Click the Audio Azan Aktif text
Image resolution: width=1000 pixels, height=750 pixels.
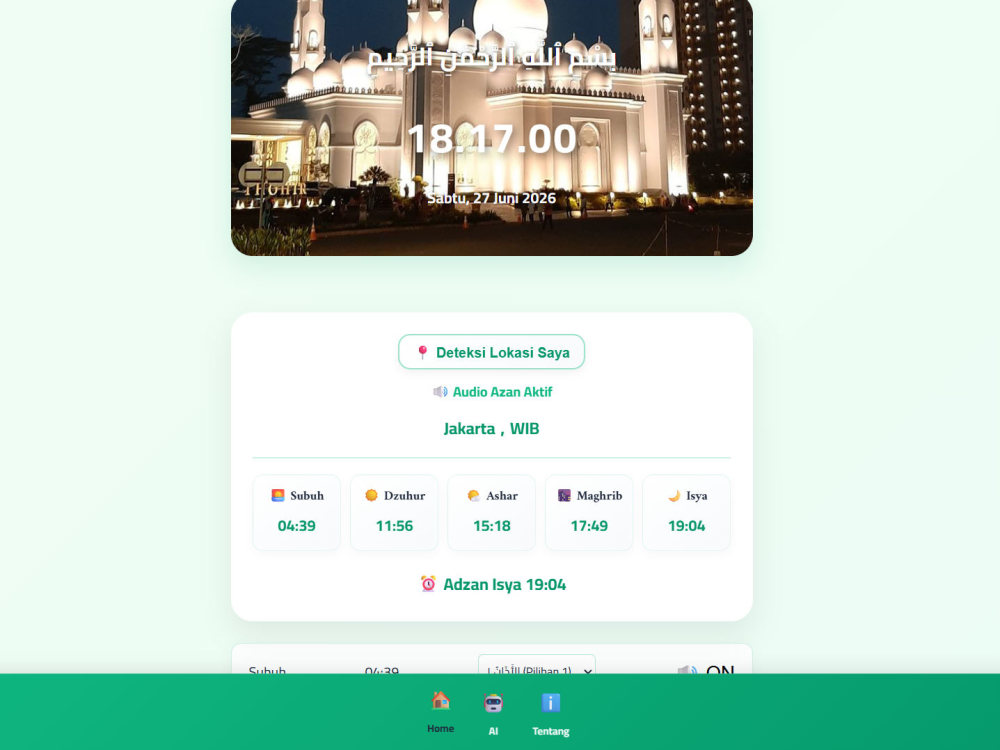503,392
